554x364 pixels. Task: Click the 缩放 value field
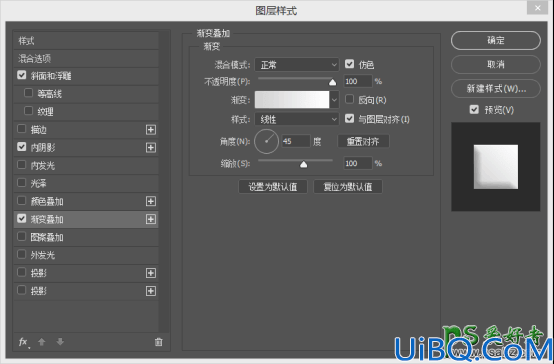[358, 163]
